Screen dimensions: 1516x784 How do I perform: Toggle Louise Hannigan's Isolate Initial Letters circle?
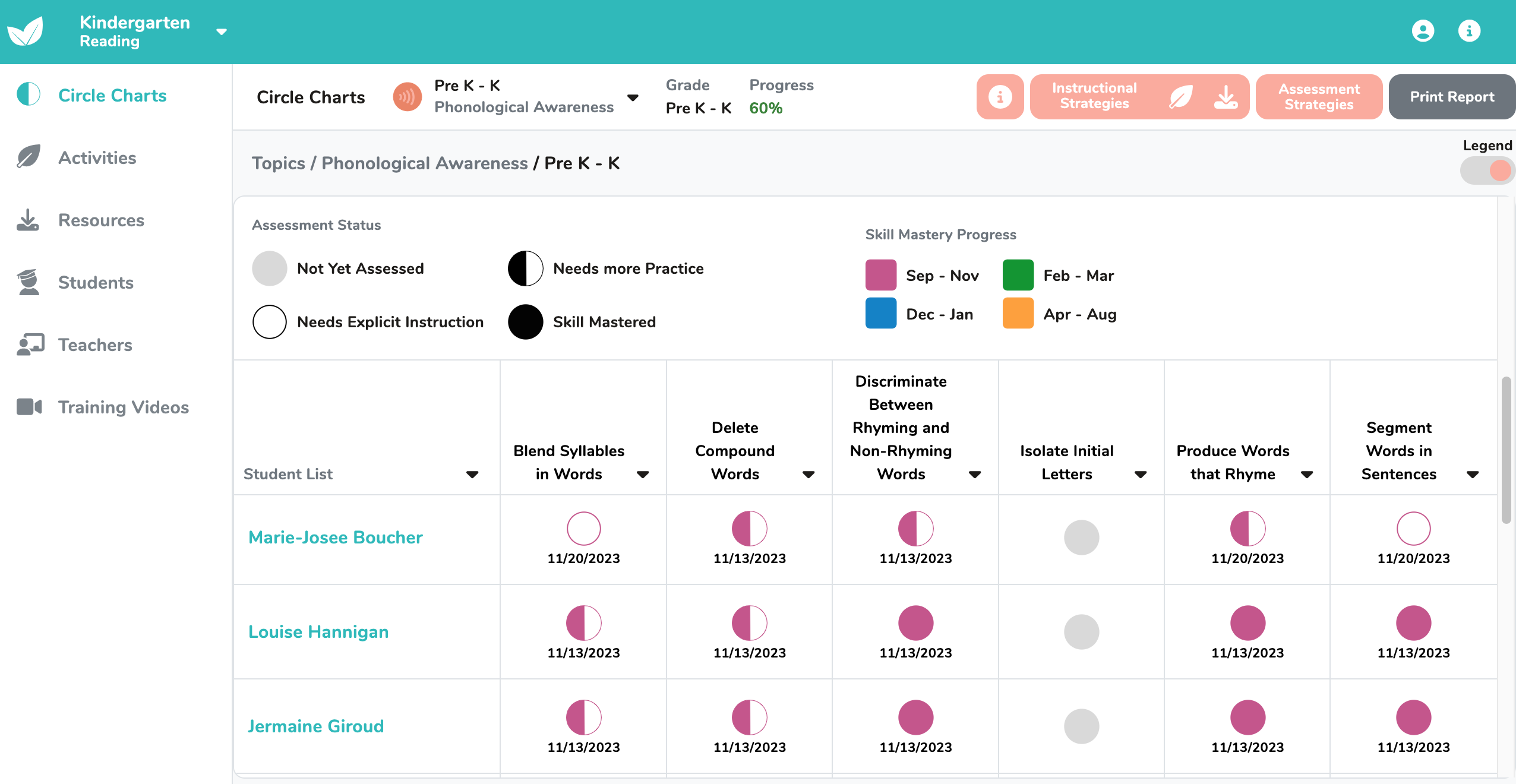pos(1081,631)
